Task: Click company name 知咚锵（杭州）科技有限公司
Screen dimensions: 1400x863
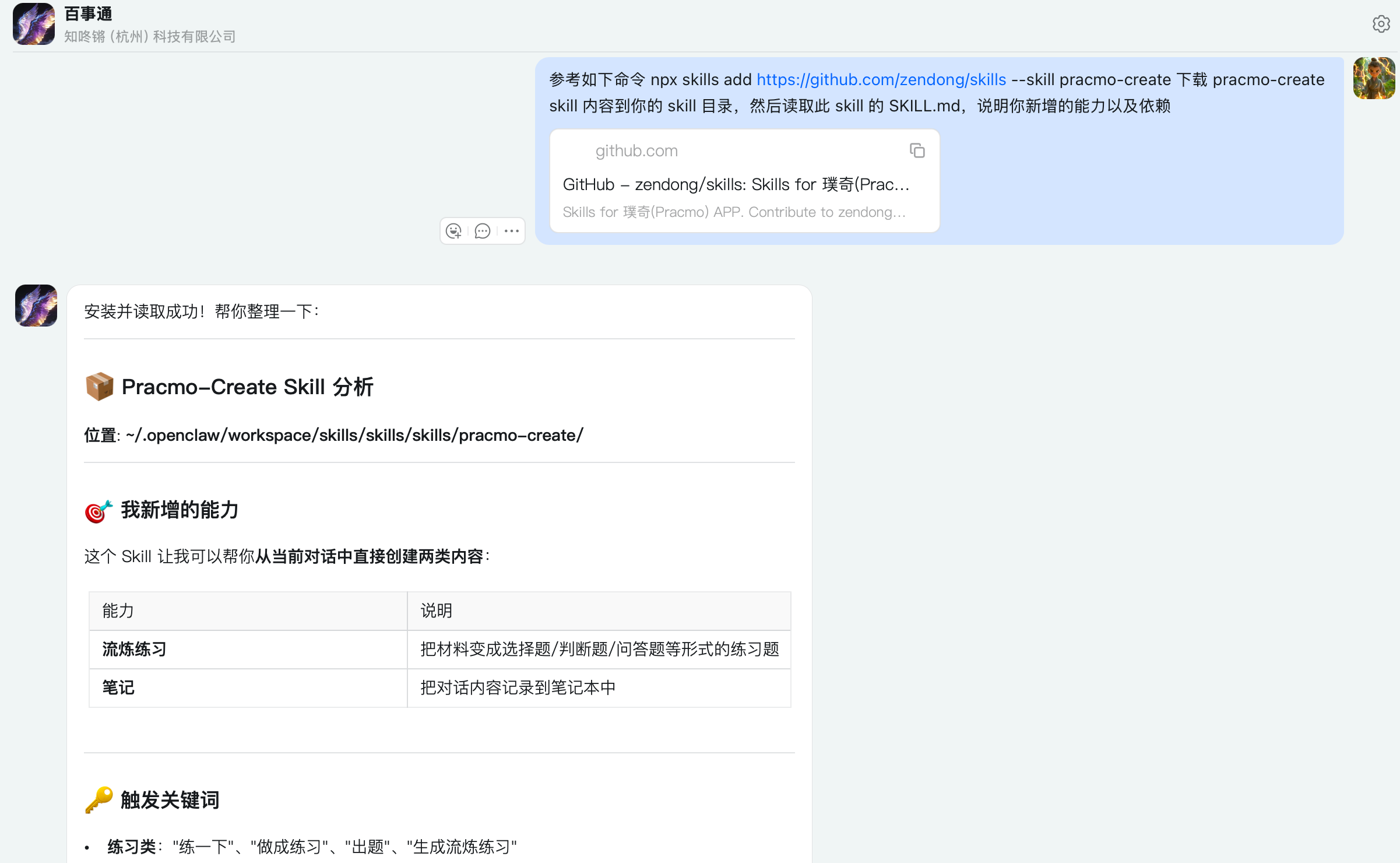Action: coord(150,37)
